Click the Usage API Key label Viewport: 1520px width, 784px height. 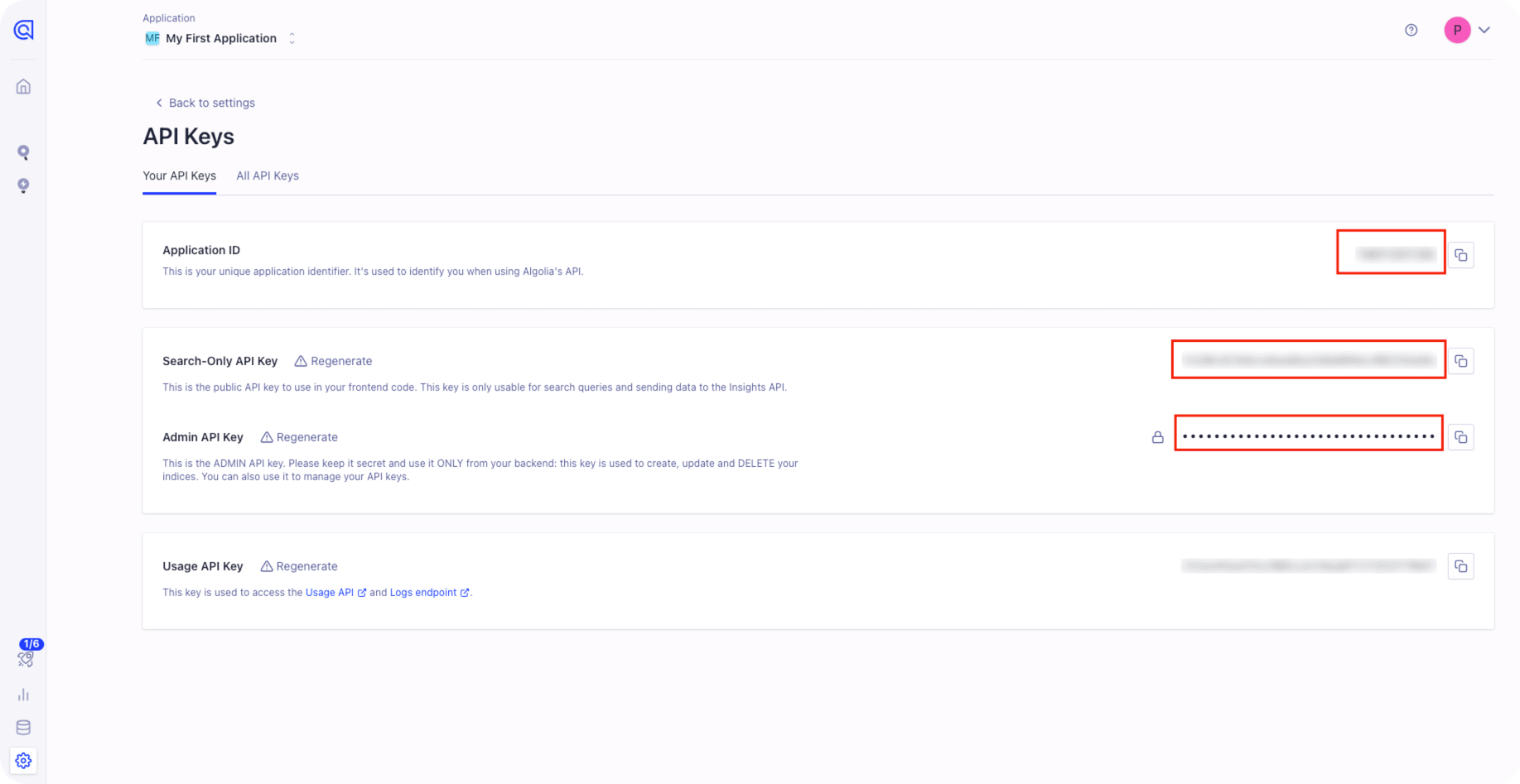[203, 566]
